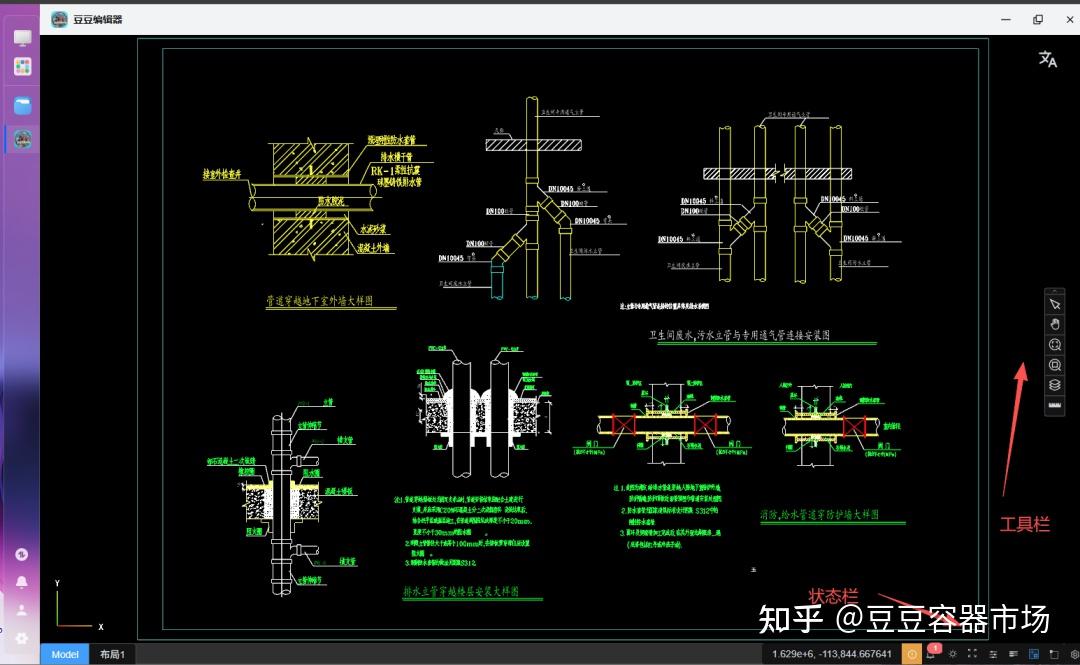1080x665 pixels.
Task: Choose the zoom extents tool
Action: pyautogui.click(x=1055, y=345)
